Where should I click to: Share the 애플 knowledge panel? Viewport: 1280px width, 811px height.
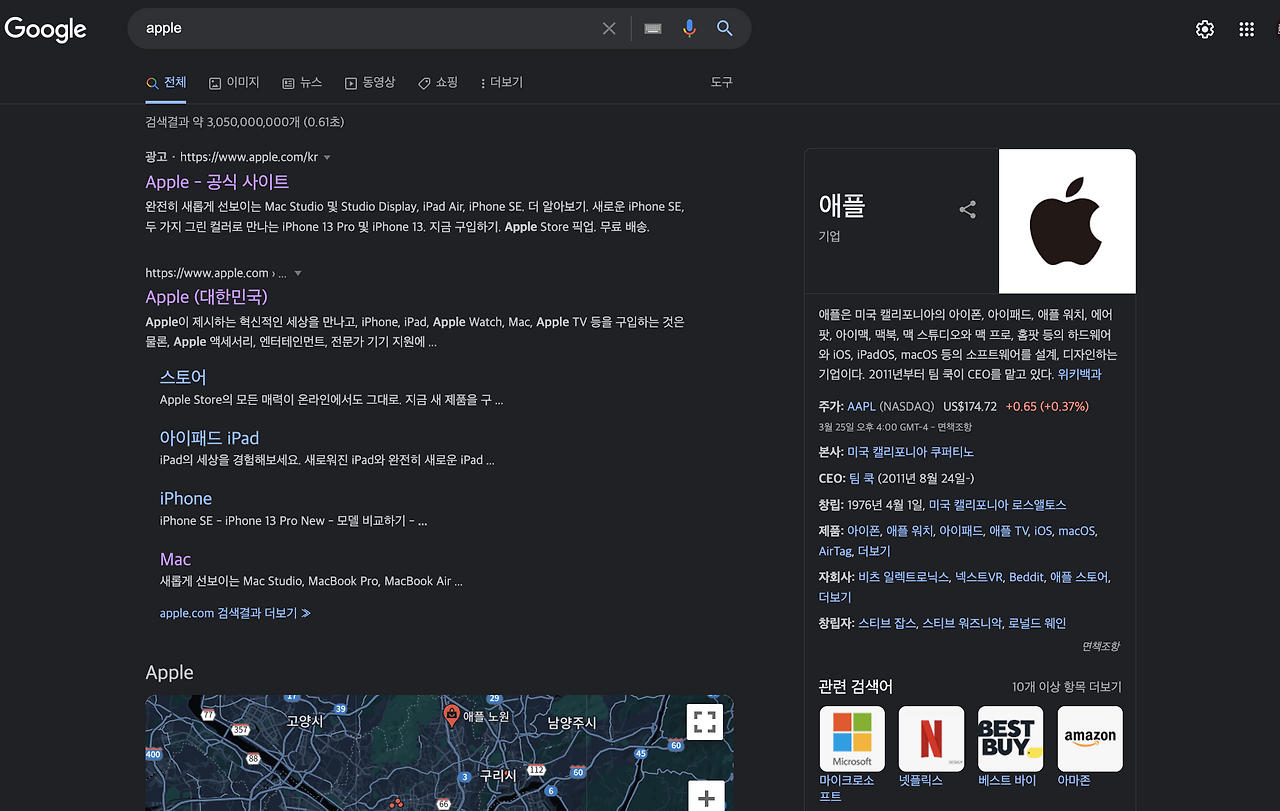click(967, 209)
